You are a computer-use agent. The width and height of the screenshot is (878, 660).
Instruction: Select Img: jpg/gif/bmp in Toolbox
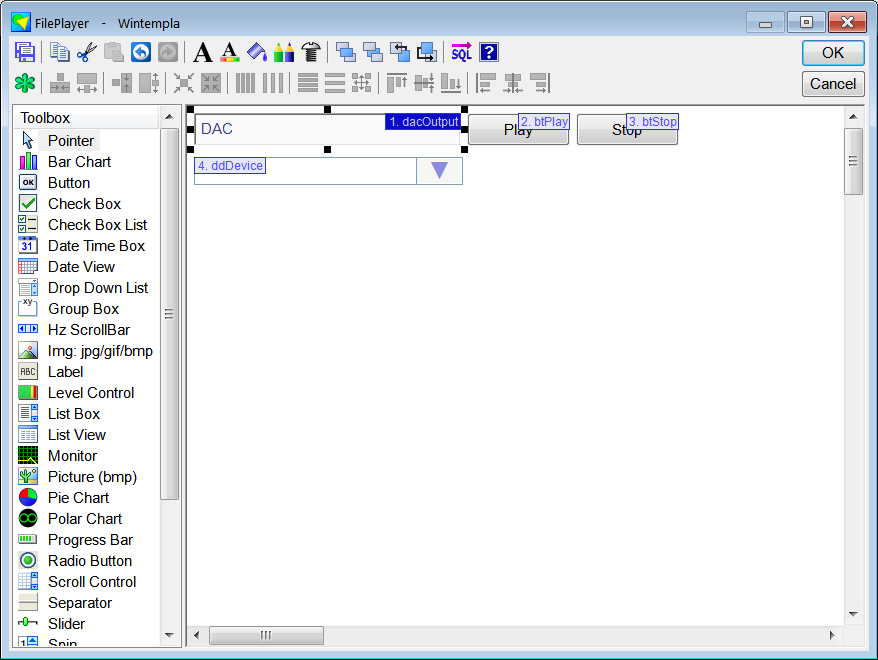click(x=100, y=351)
